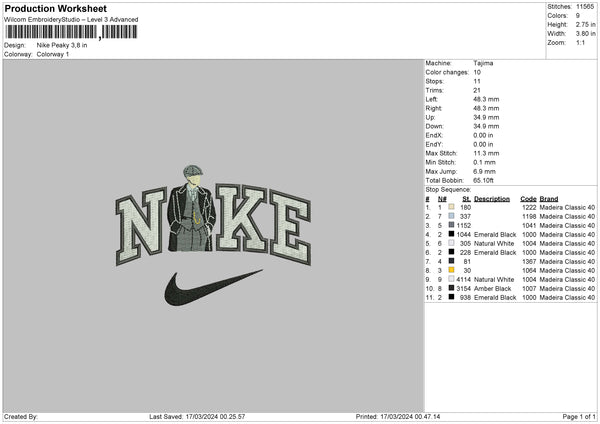
Task: Click the 'Production Worksheet' title
Action: click(x=55, y=8)
